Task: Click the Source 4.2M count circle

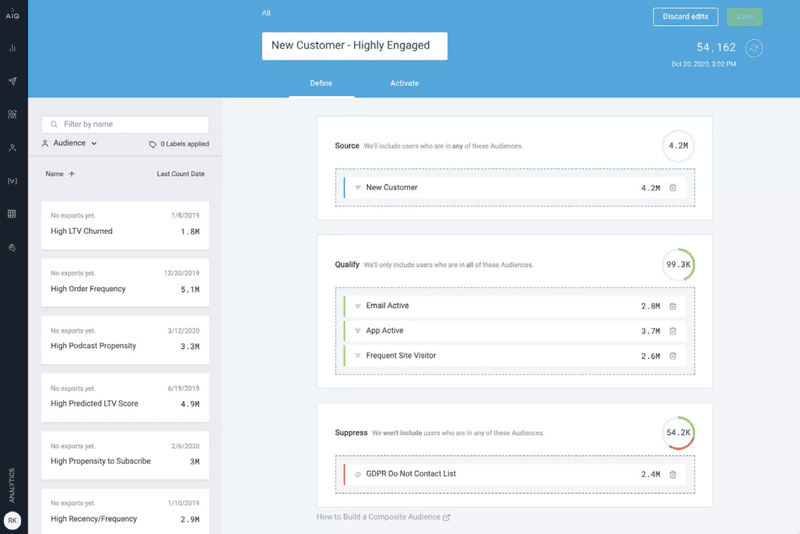Action: pyautogui.click(x=678, y=146)
